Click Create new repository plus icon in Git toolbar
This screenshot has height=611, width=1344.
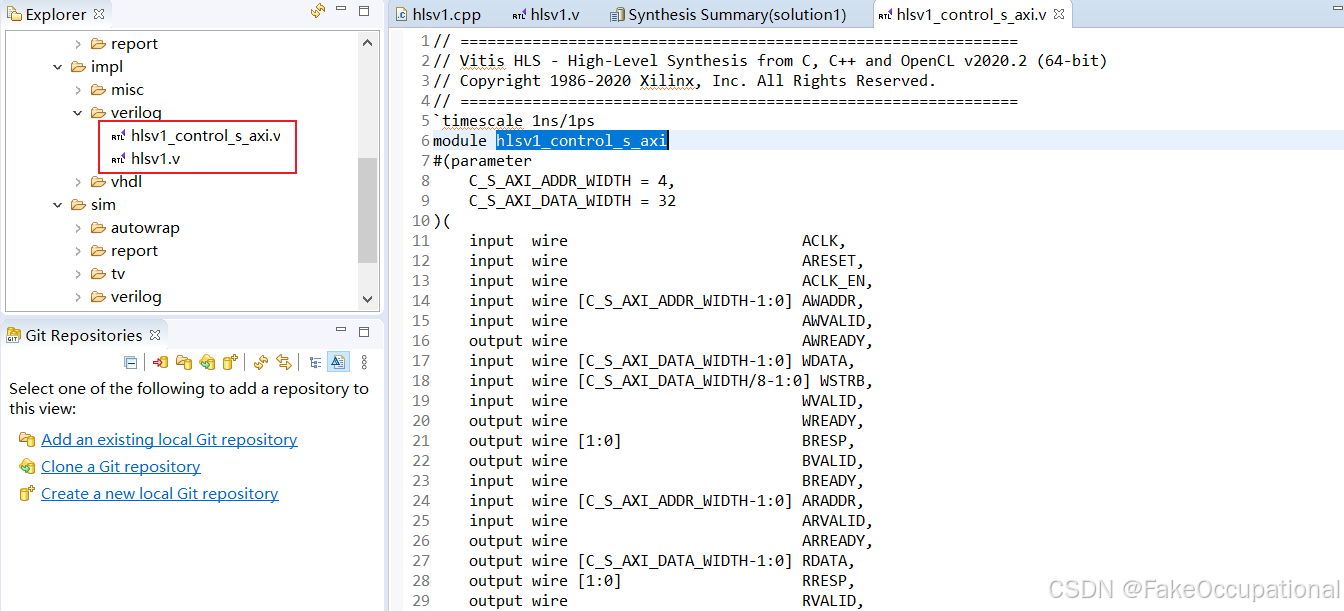click(x=230, y=362)
